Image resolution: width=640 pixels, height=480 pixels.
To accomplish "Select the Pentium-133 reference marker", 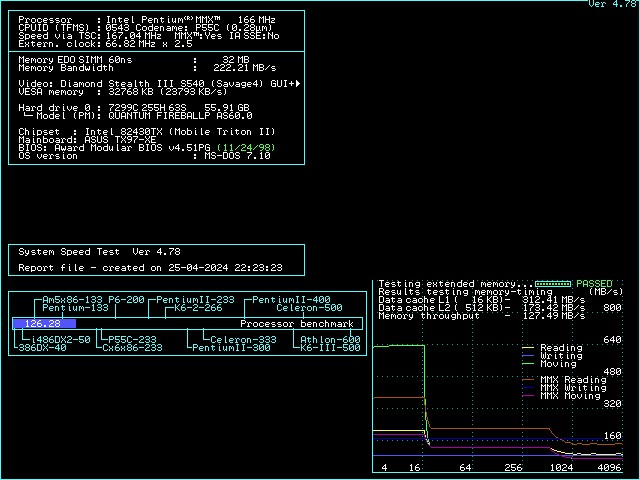I will coord(75,308).
